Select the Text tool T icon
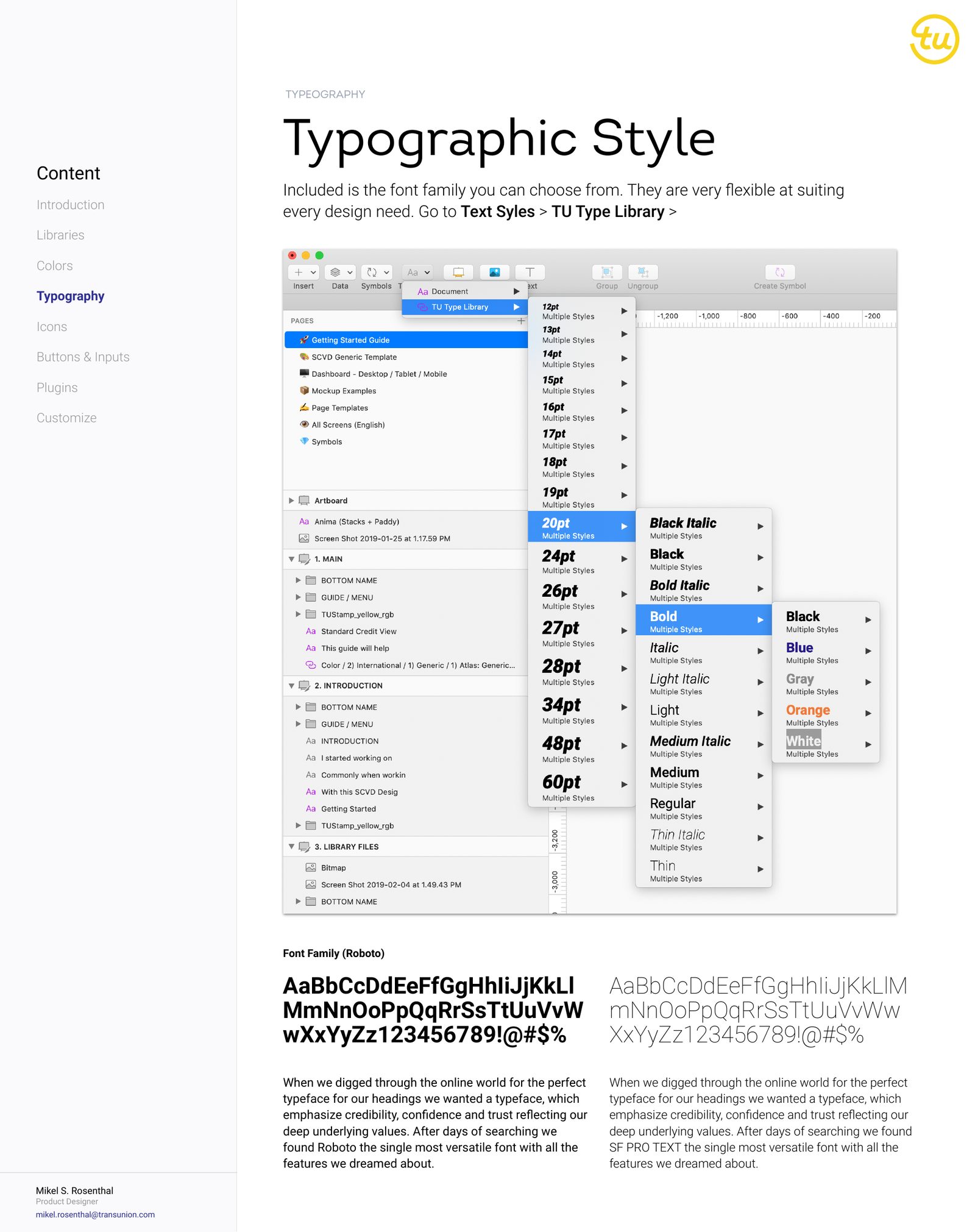 (x=530, y=272)
